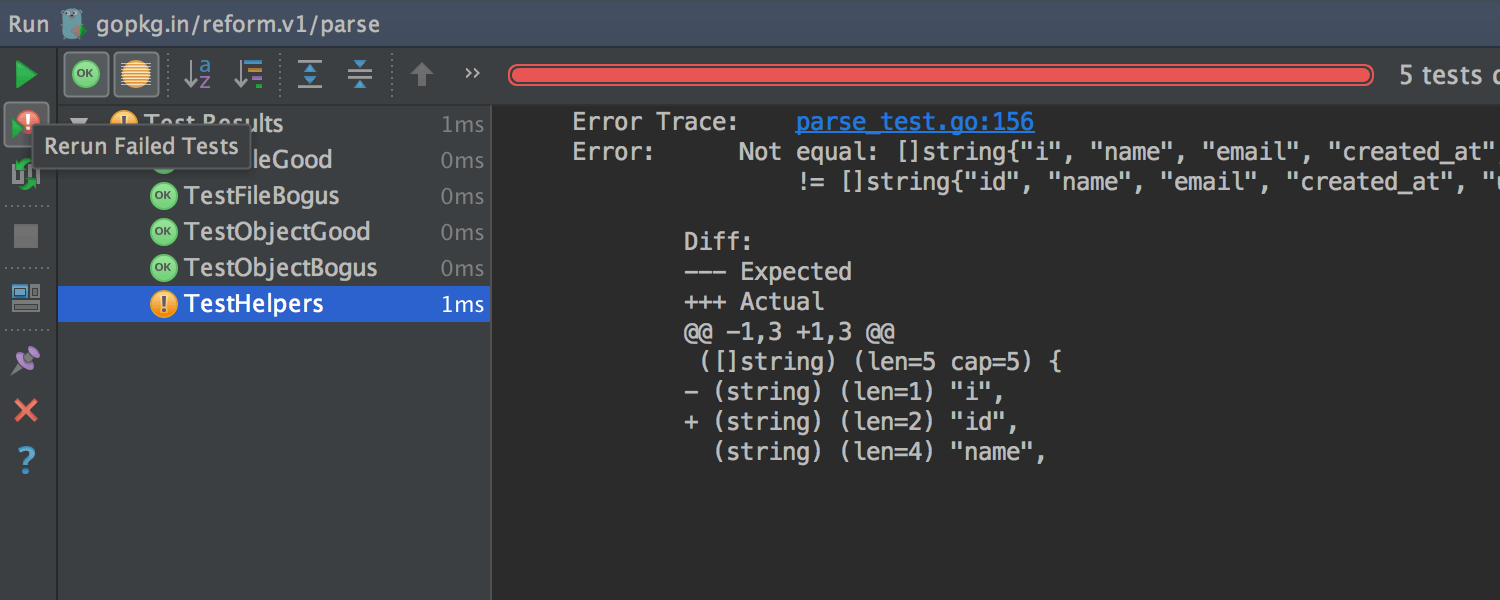Viewport: 1500px width, 600px height.
Task: Toggle the Show Ignored tests striped button
Action: (136, 74)
